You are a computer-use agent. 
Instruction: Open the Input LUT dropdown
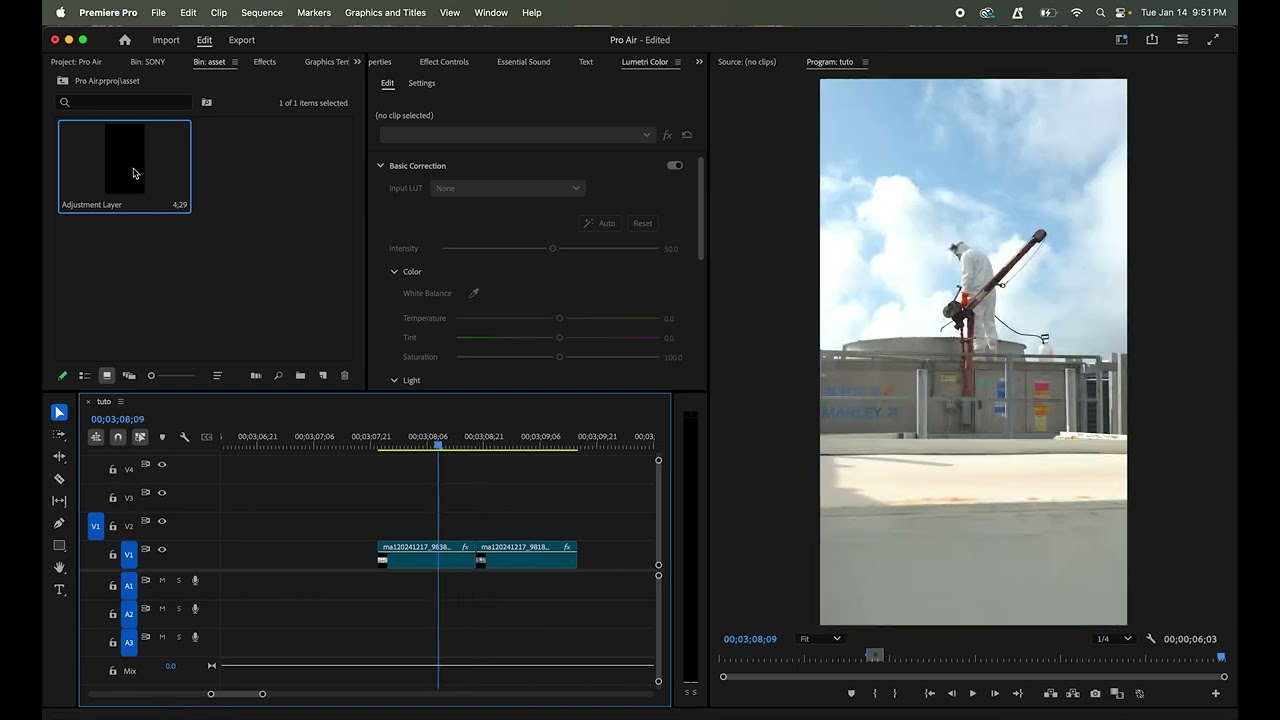click(x=507, y=188)
